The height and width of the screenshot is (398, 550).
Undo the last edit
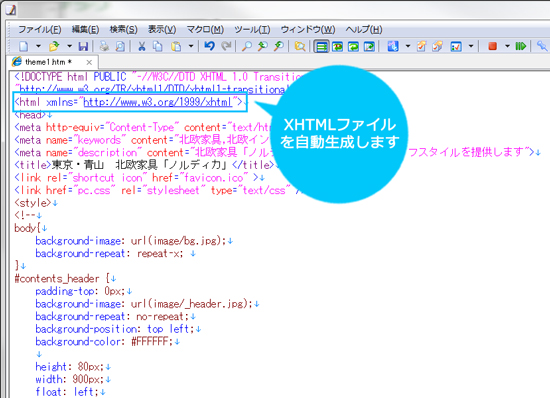pyautogui.click(x=209, y=46)
